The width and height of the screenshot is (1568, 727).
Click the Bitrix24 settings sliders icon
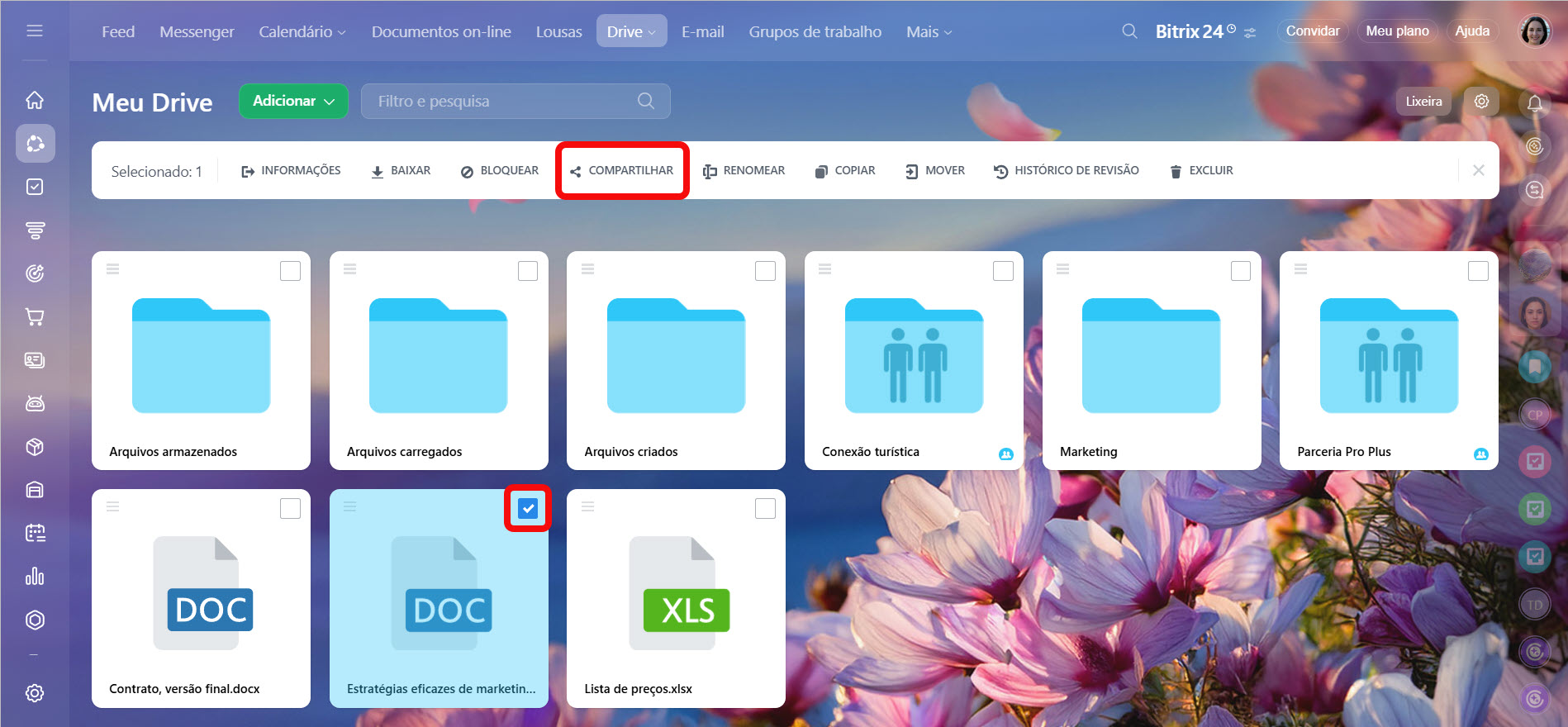[1250, 33]
